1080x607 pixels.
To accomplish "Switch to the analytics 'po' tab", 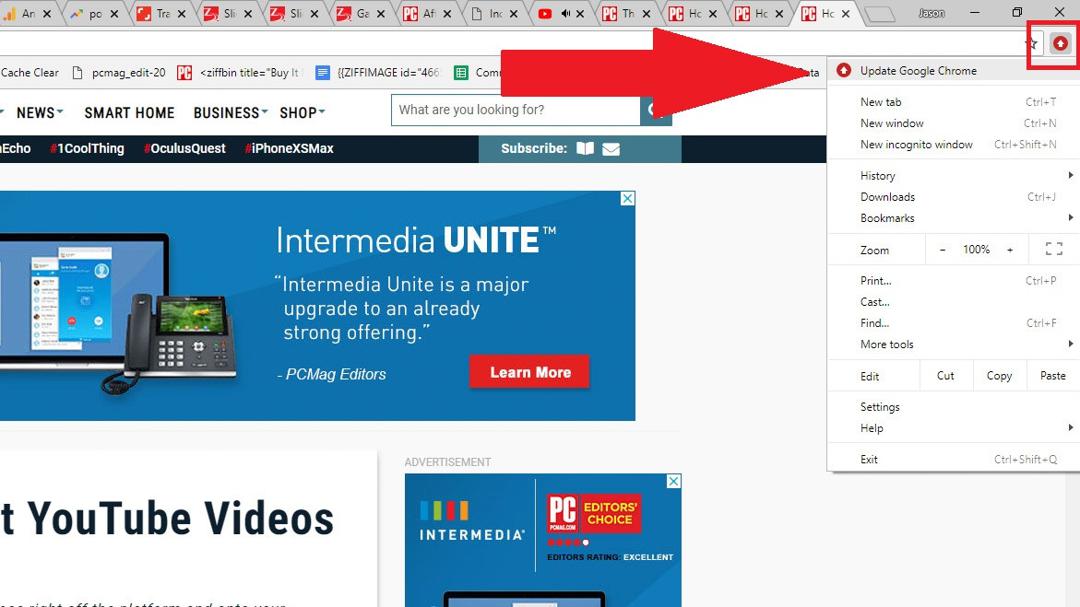I will point(96,14).
